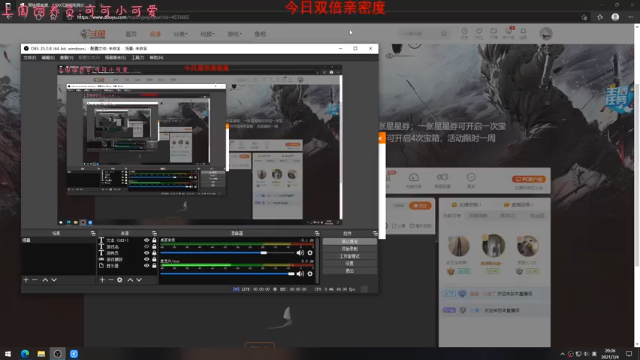Click 工作室模式 to enter Studio Mode
The height and width of the screenshot is (360, 640).
tap(350, 256)
